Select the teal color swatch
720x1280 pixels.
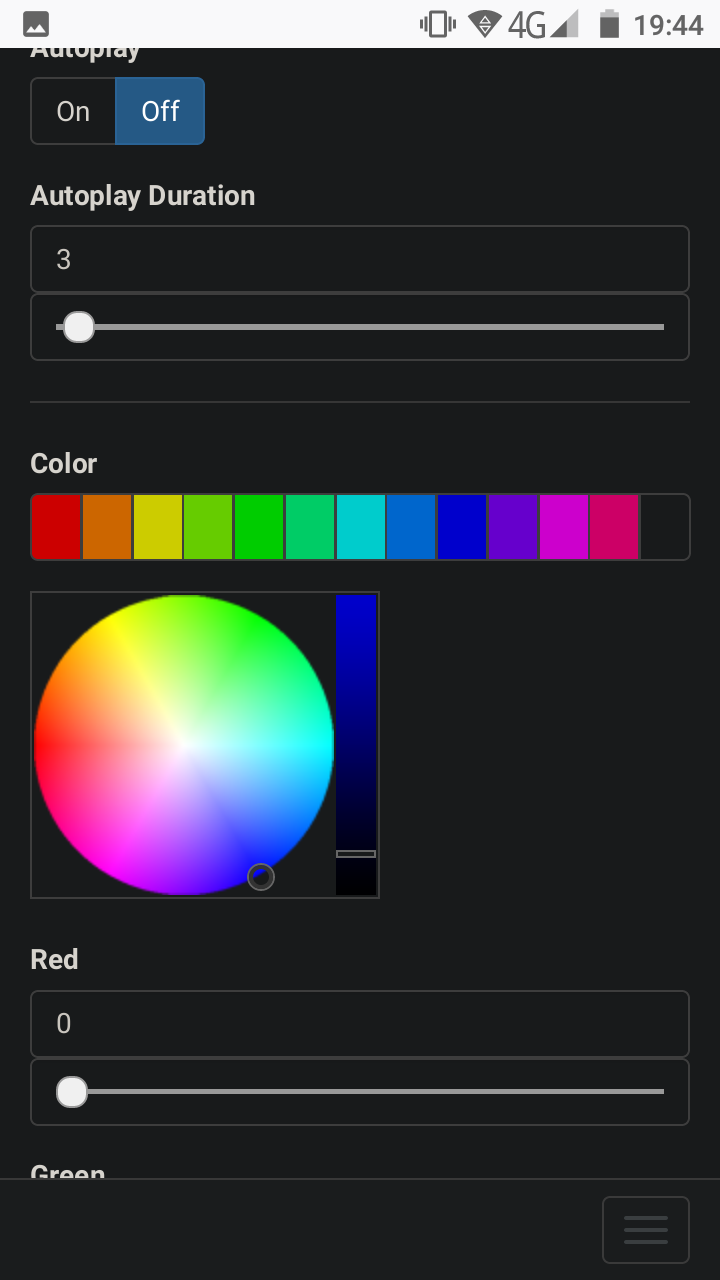coord(310,526)
